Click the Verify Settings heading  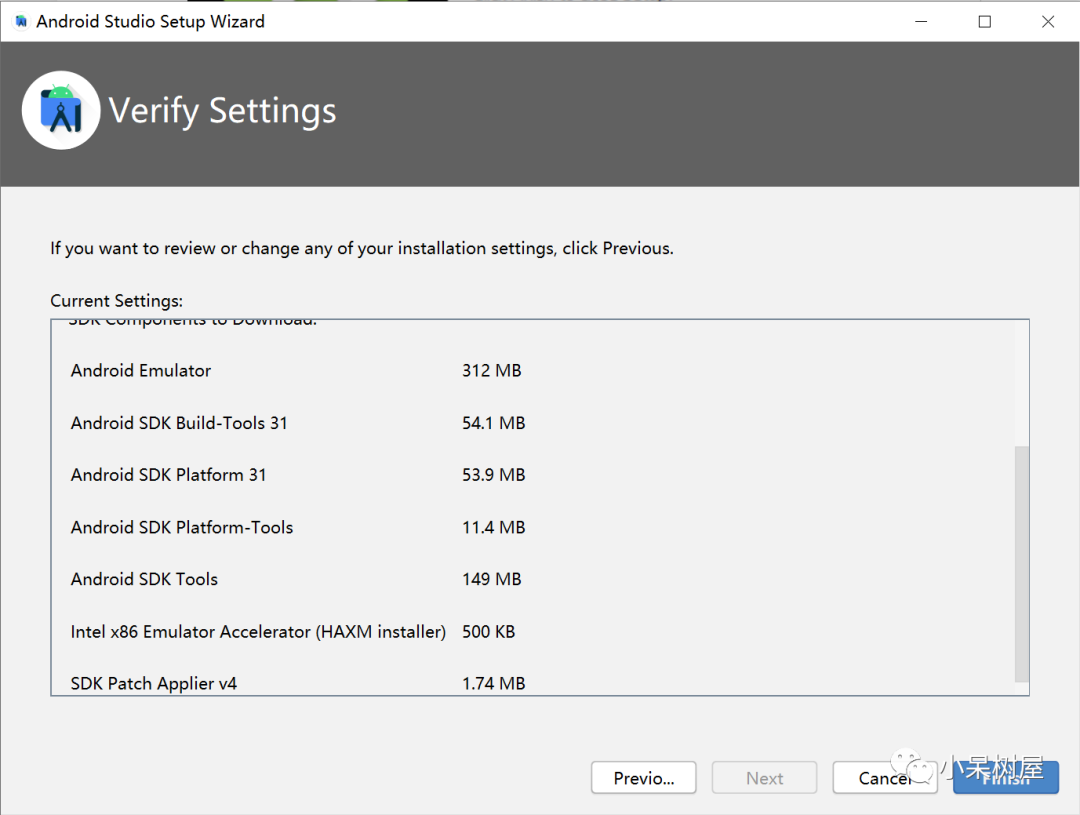222,111
